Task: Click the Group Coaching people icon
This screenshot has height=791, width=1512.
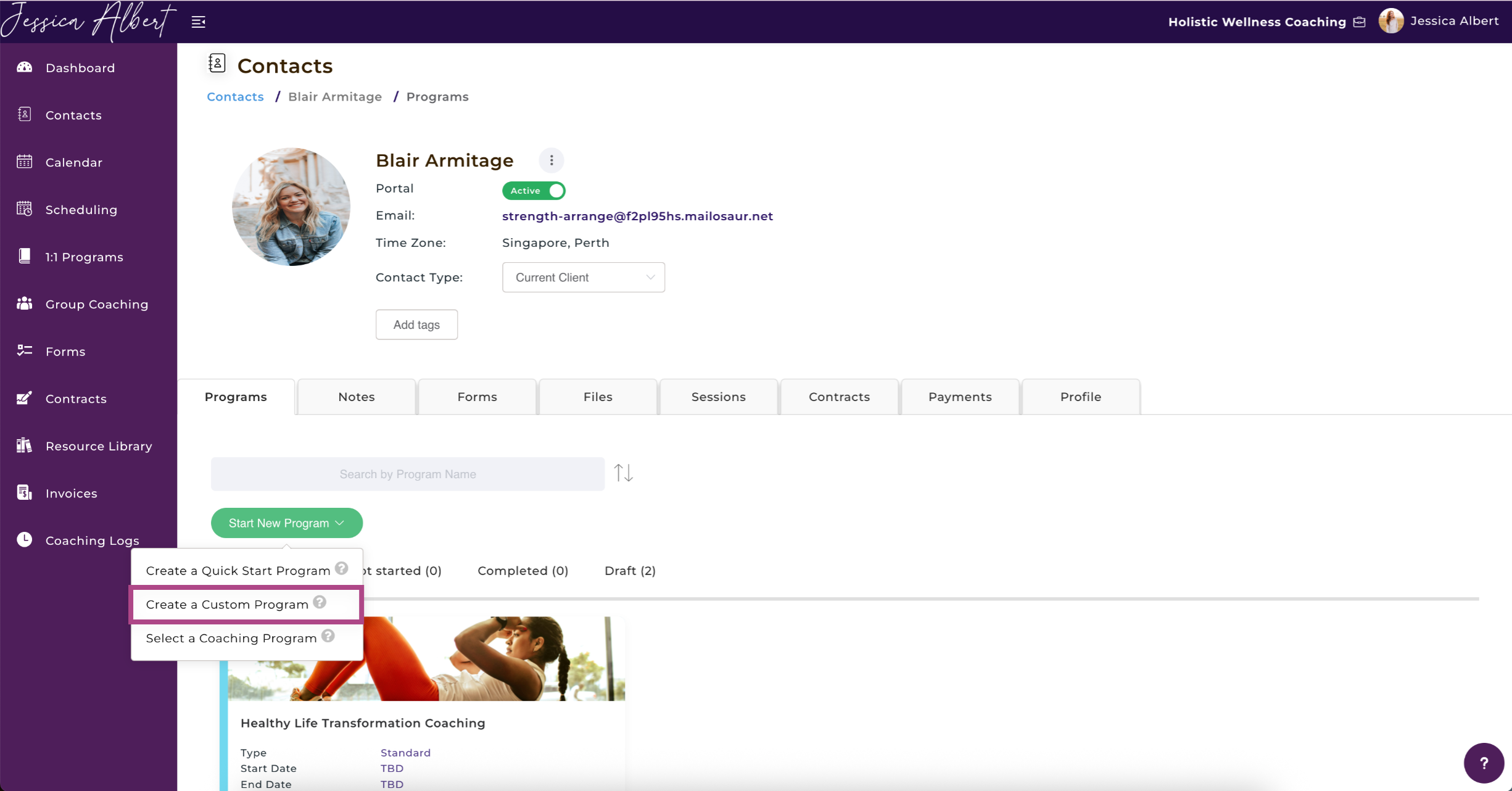Action: (x=24, y=304)
